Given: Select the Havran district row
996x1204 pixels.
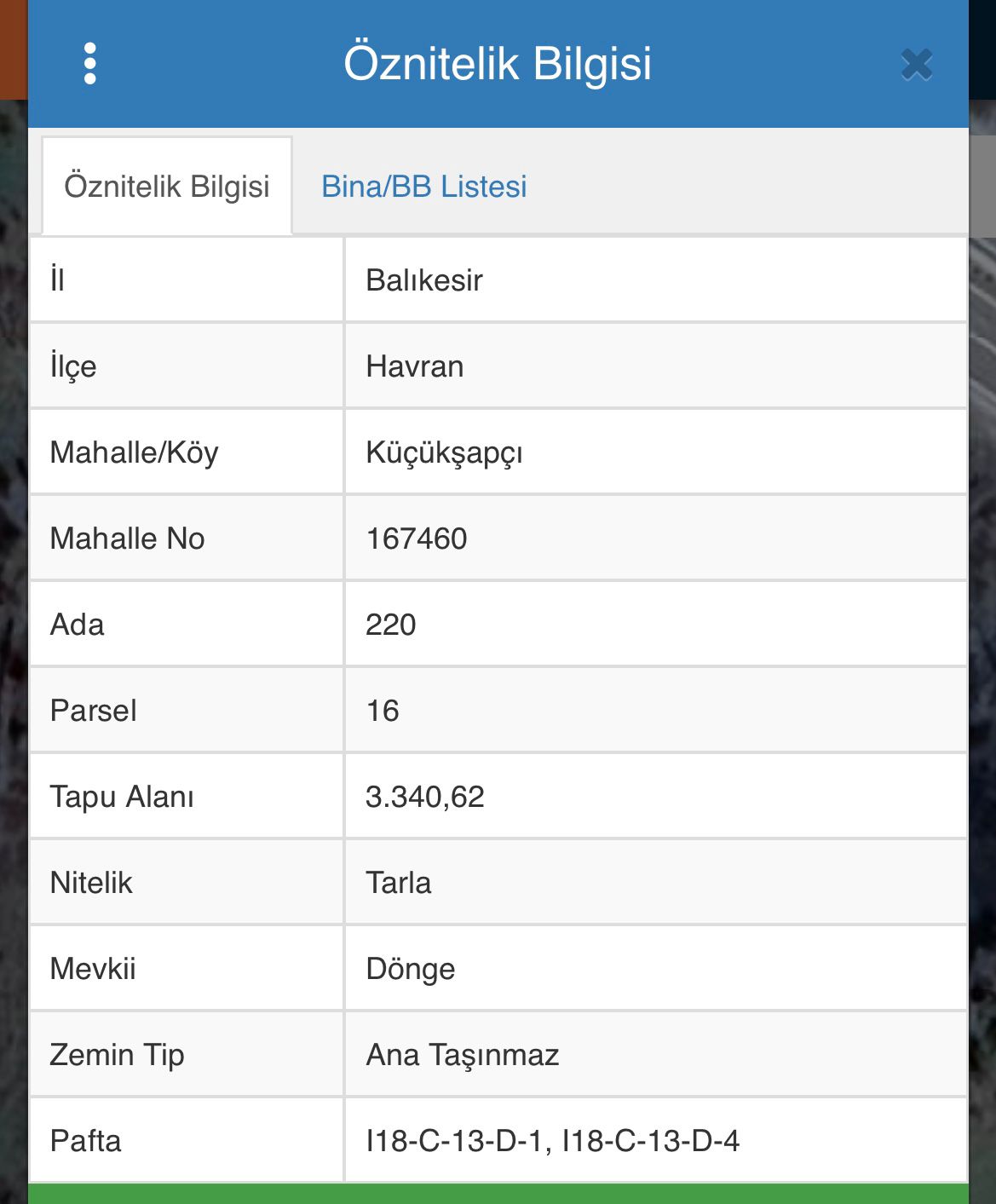Looking at the screenshot, I should [x=414, y=365].
